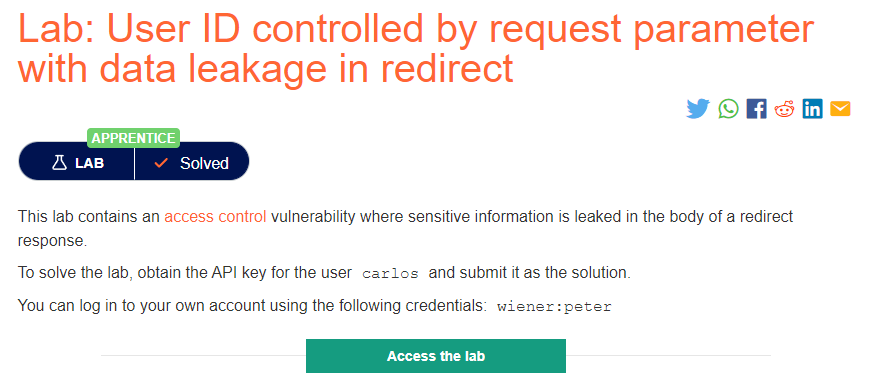Viewport: 876px width, 384px height.
Task: Click the lab description paragraph
Action: [406, 229]
